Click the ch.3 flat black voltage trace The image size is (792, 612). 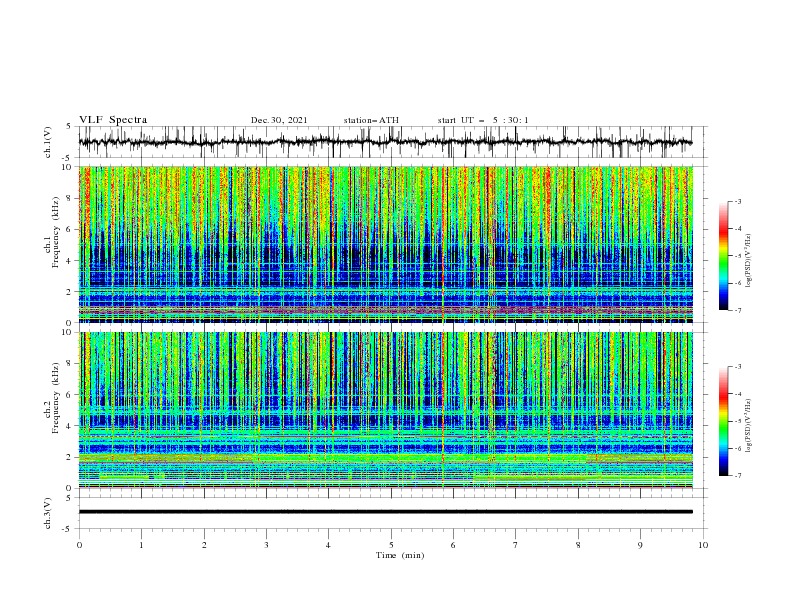385,512
